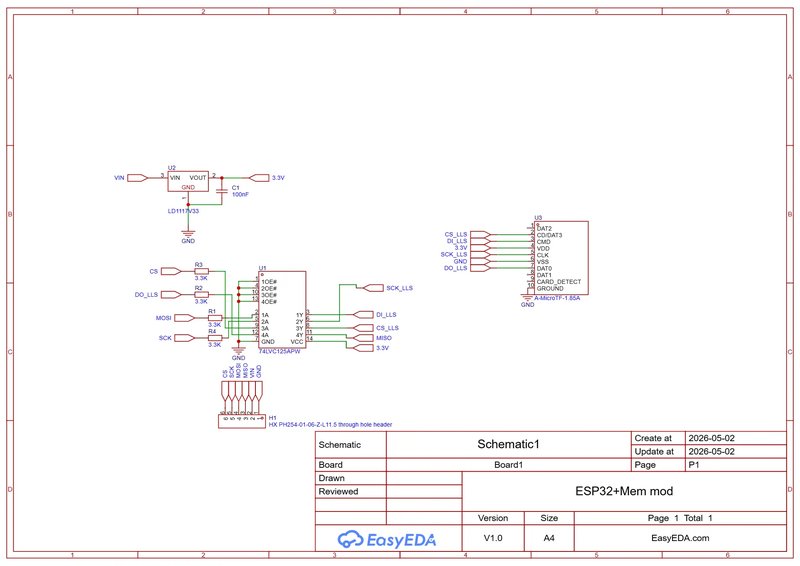This screenshot has height=566, width=800.
Task: Select the DI_LLS net port left of U3
Action: tap(480, 241)
